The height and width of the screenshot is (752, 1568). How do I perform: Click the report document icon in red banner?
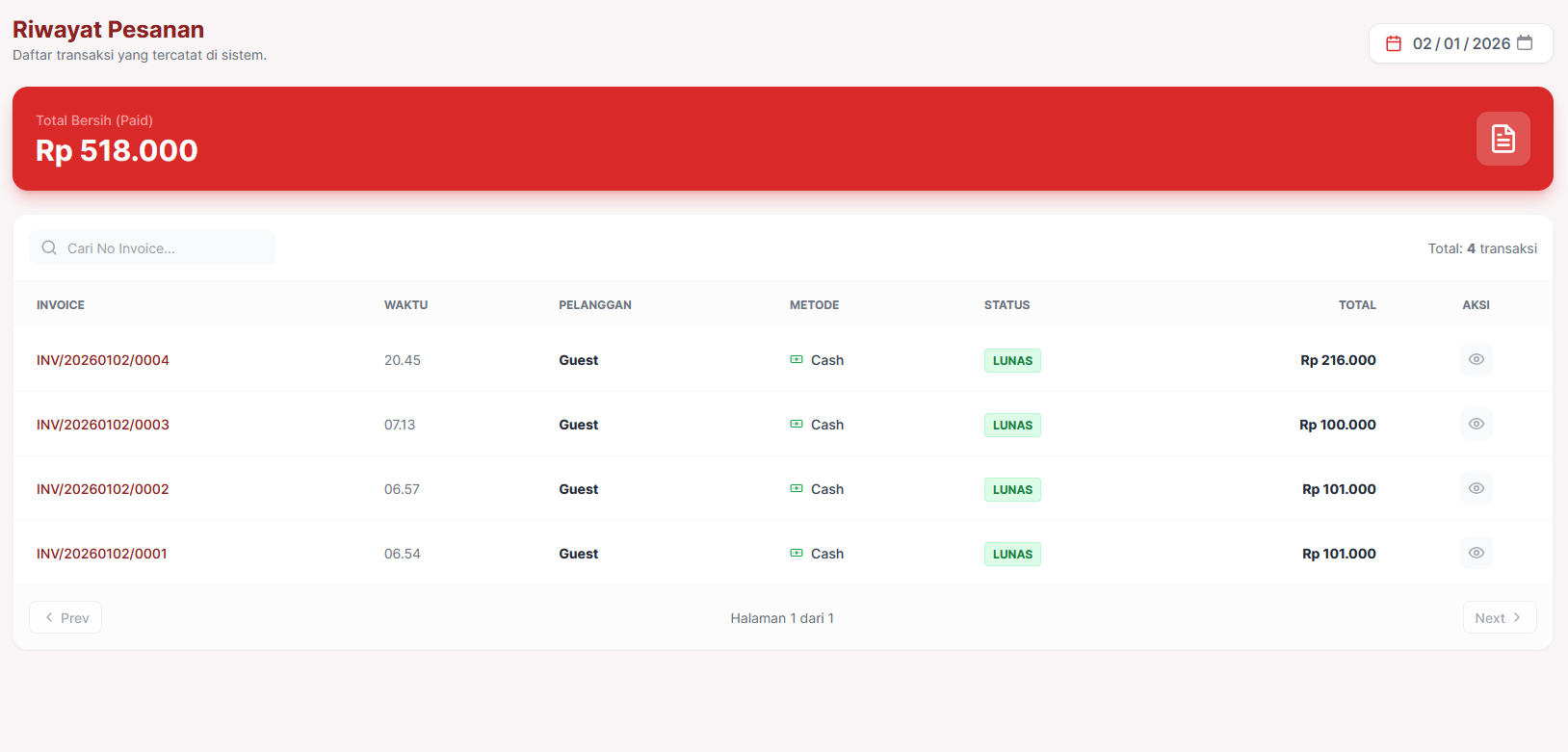(x=1503, y=139)
